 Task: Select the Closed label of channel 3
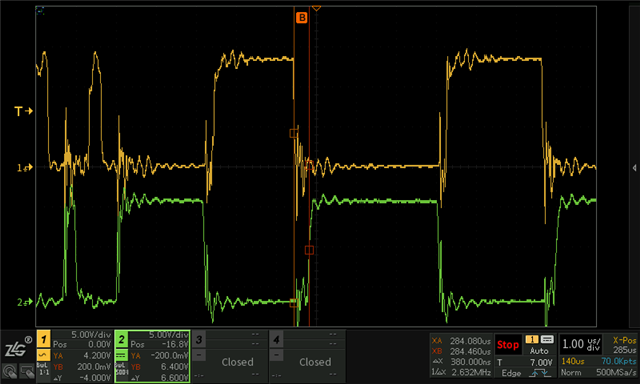pos(238,362)
